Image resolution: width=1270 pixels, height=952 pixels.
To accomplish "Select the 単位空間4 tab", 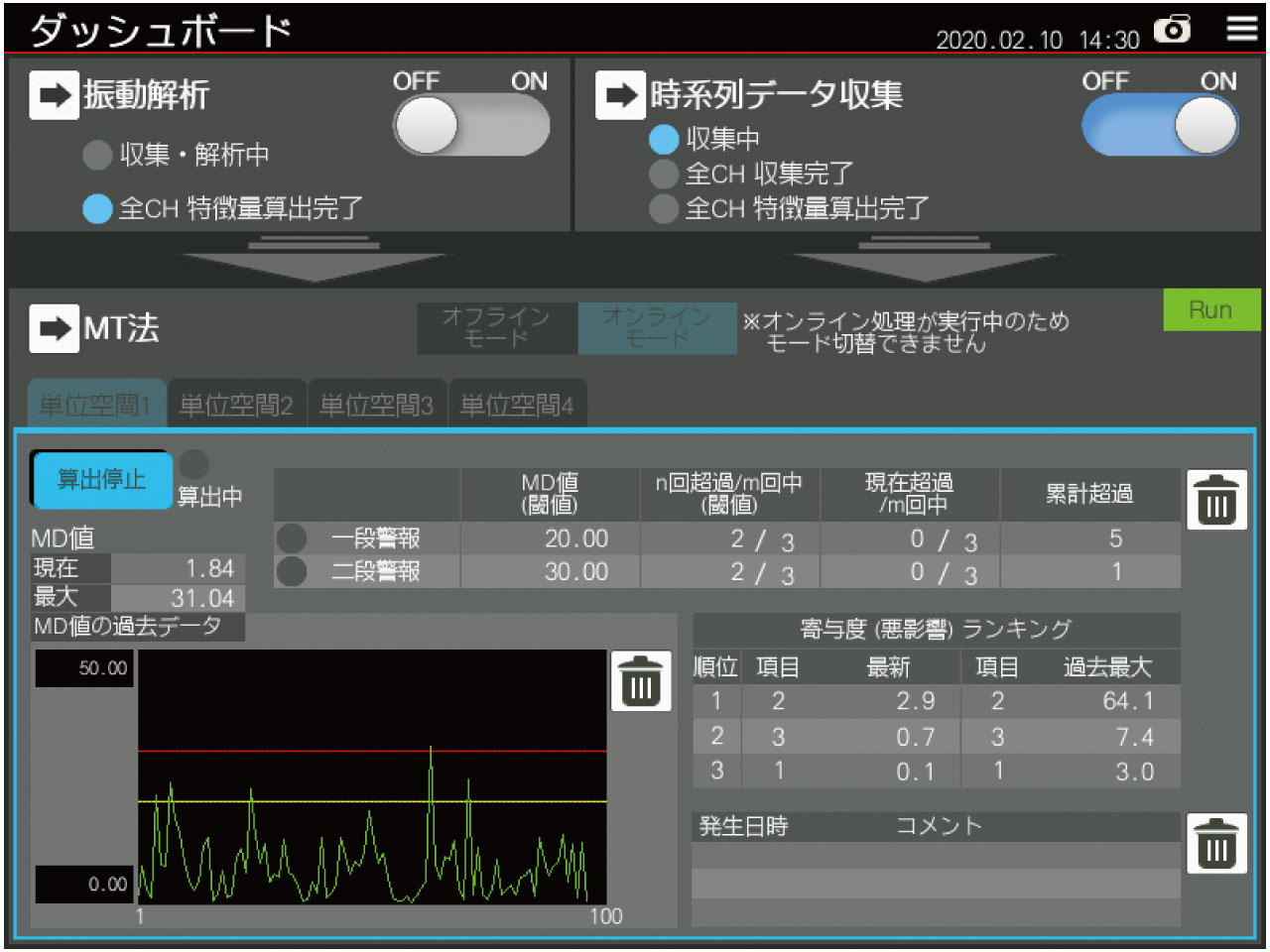I will 517,405.
